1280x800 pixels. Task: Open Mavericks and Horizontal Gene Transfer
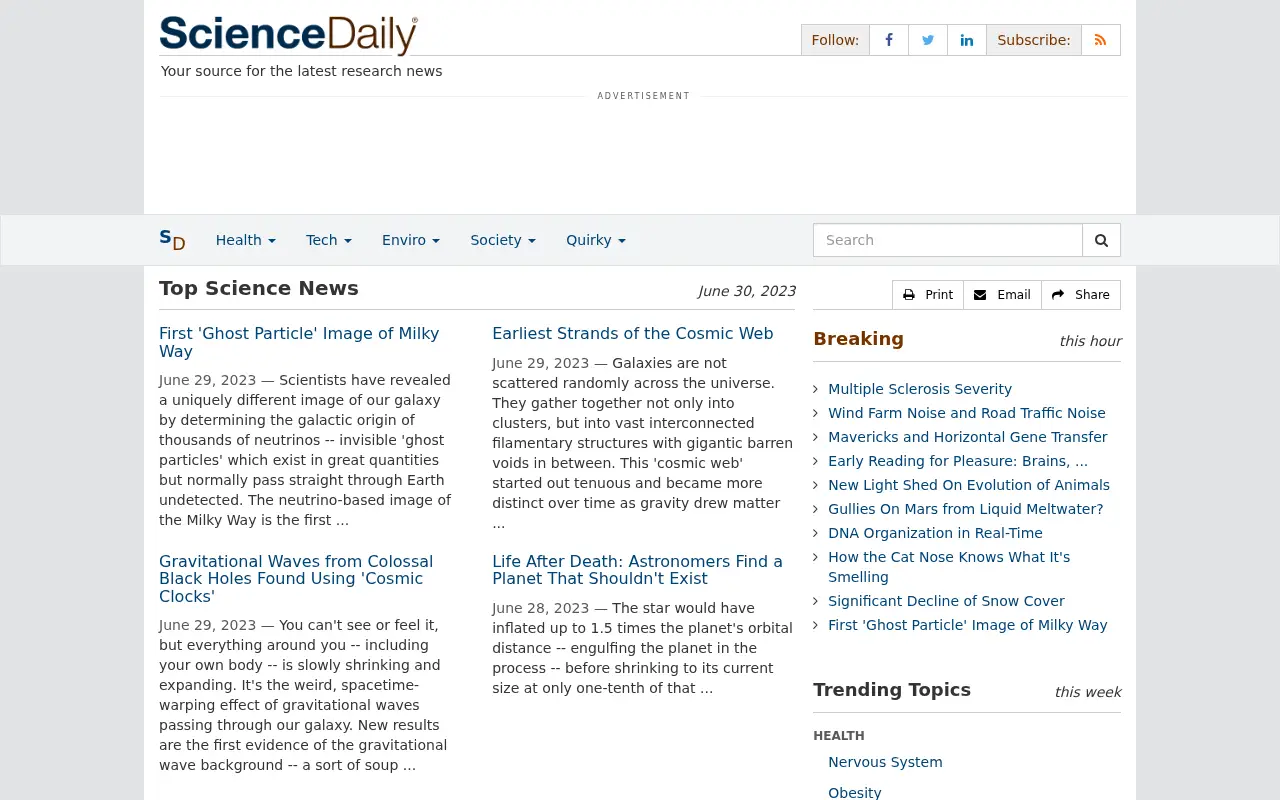click(x=968, y=437)
